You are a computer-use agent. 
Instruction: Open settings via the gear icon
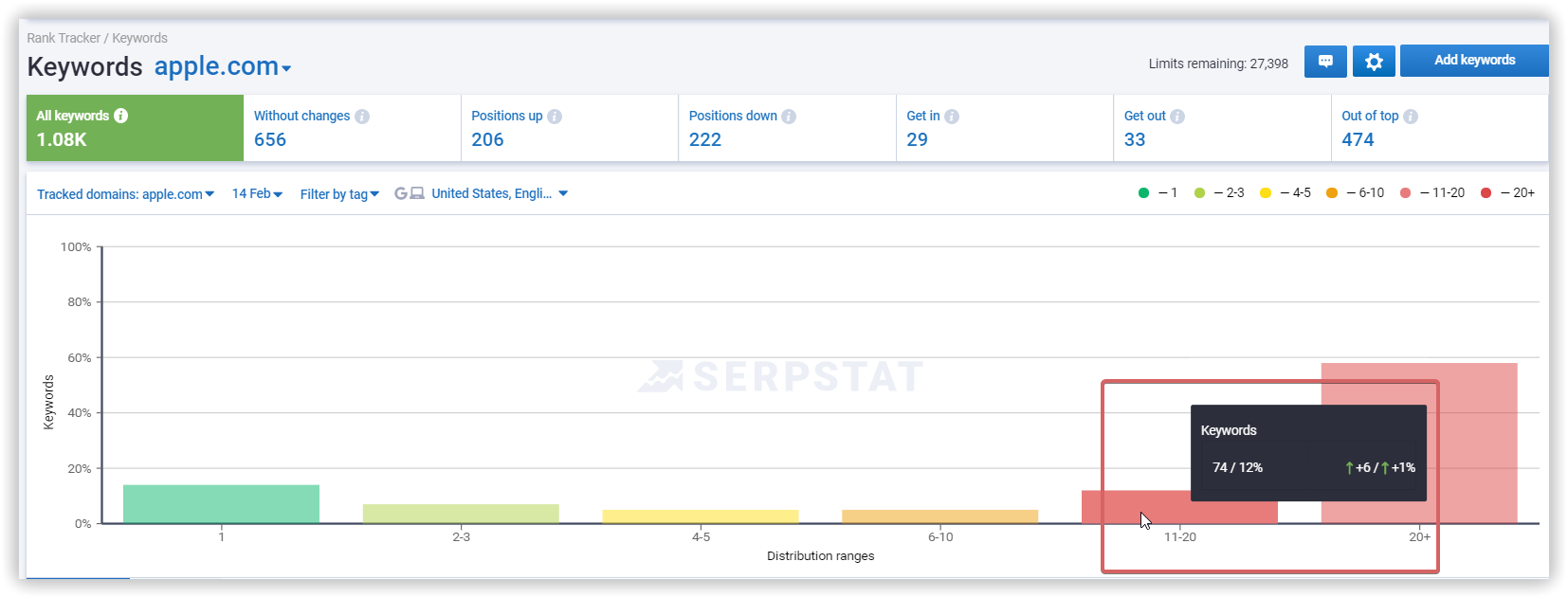pyautogui.click(x=1374, y=62)
